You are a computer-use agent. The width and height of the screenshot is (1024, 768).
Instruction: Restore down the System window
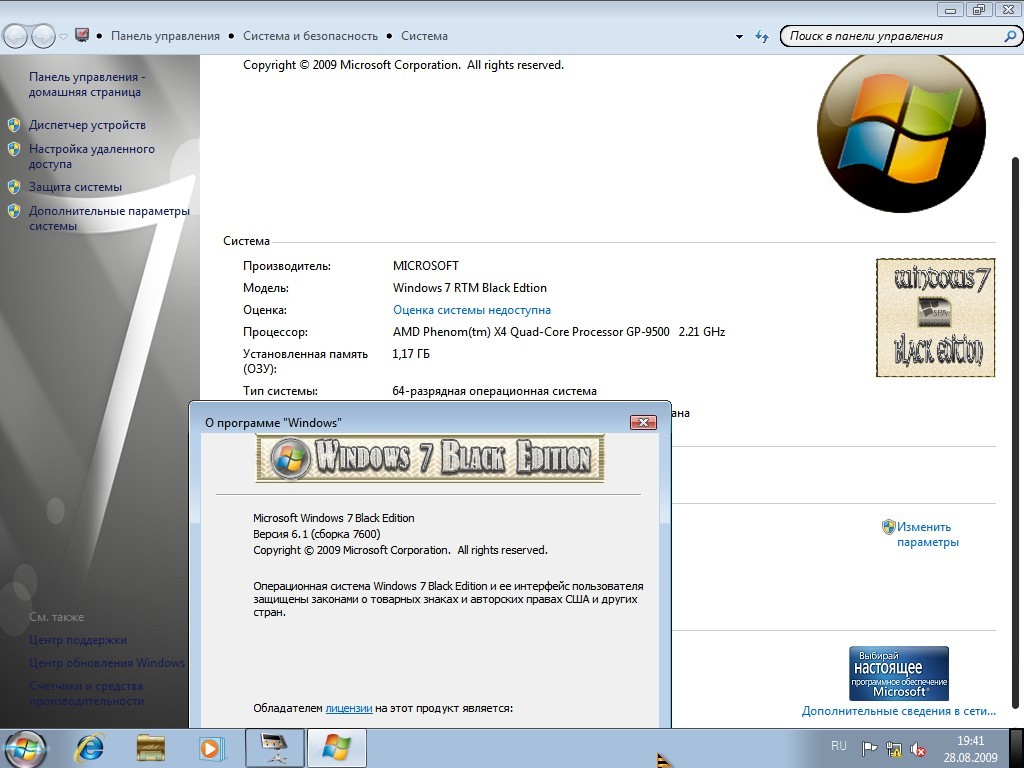coord(978,9)
